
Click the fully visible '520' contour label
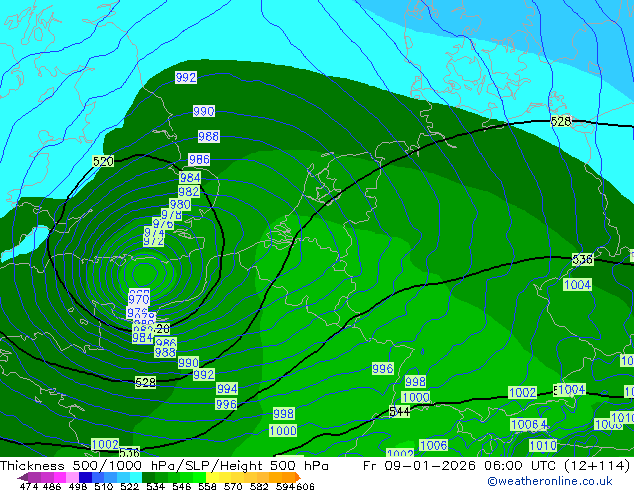[103, 161]
